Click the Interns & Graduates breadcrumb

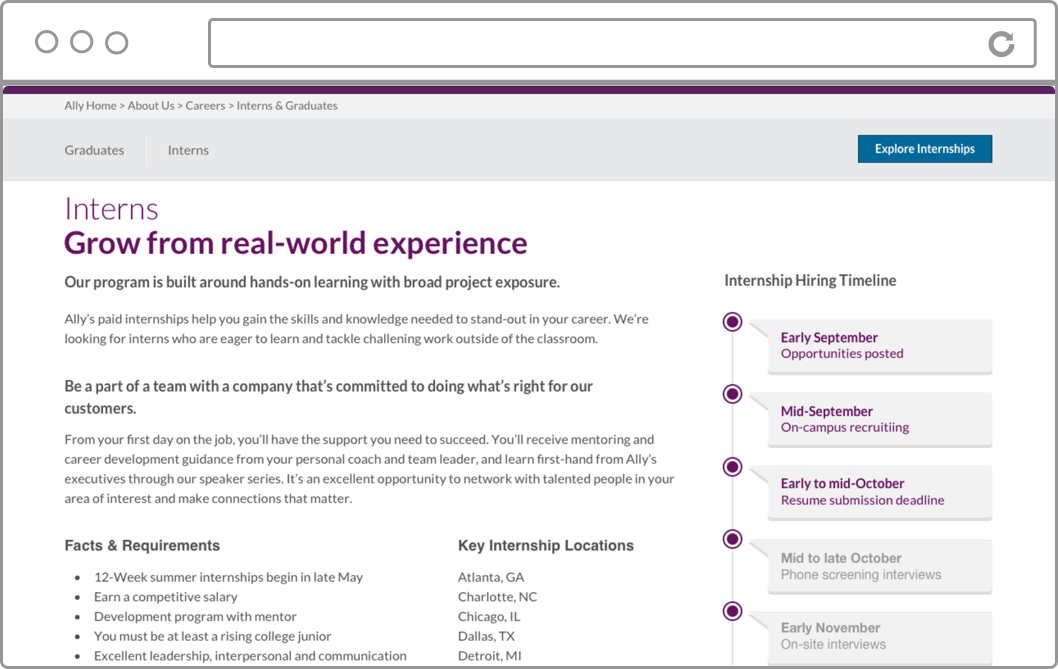tap(287, 105)
